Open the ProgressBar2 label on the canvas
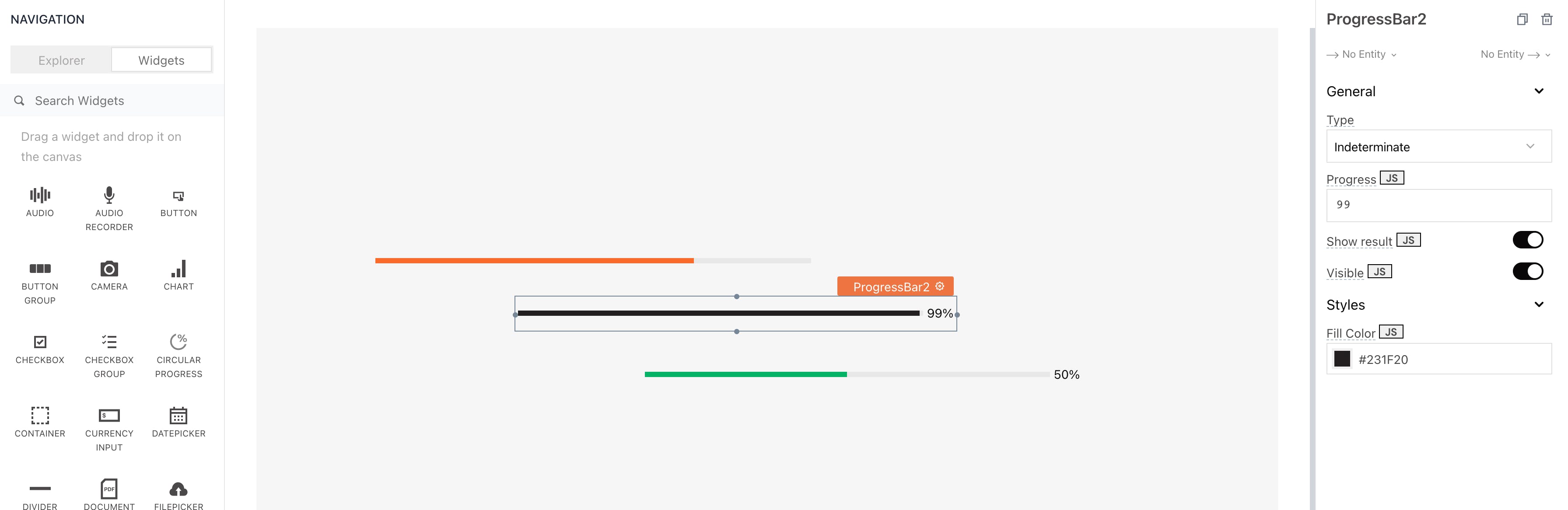This screenshot has height=510, width=1568. 891,287
